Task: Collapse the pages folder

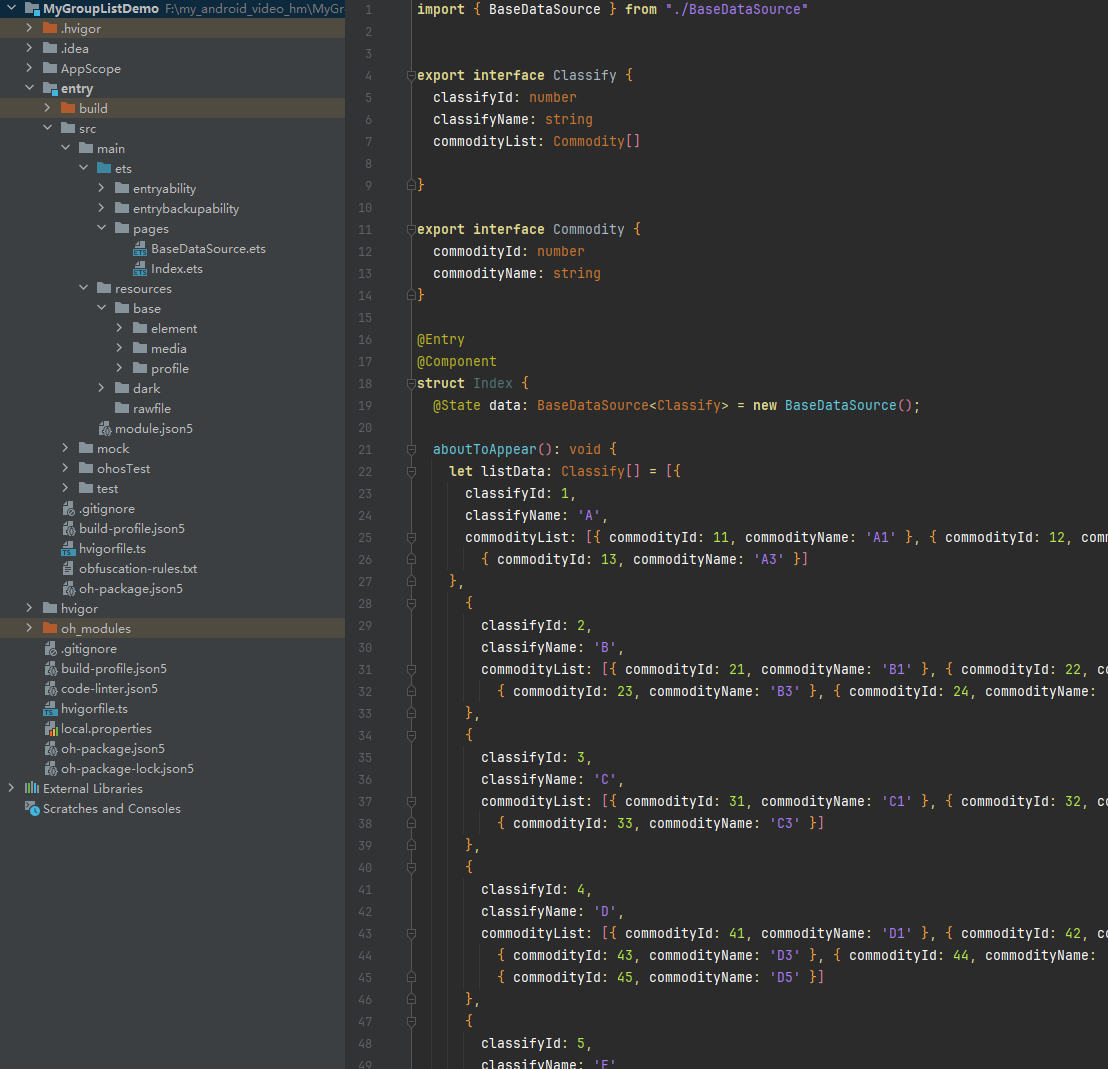Action: 101,228
